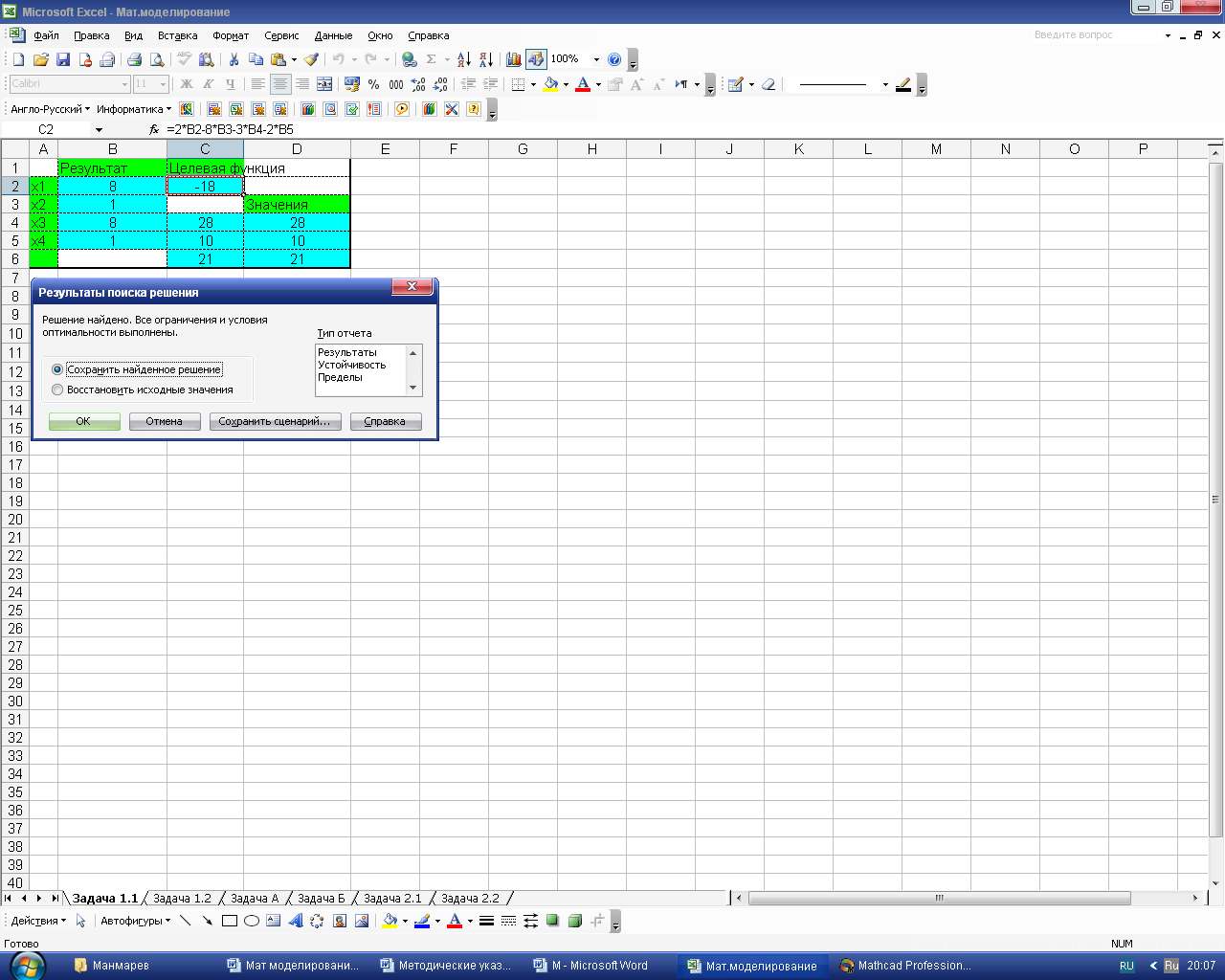This screenshot has width=1225, height=980.
Task: Click the AutoSum sigma icon
Action: pyautogui.click(x=432, y=59)
